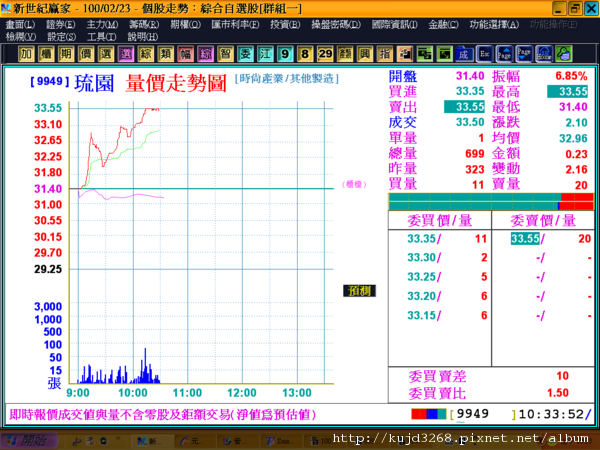Open the 期權(O) menu
Viewport: 600px width, 450px height.
point(185,24)
